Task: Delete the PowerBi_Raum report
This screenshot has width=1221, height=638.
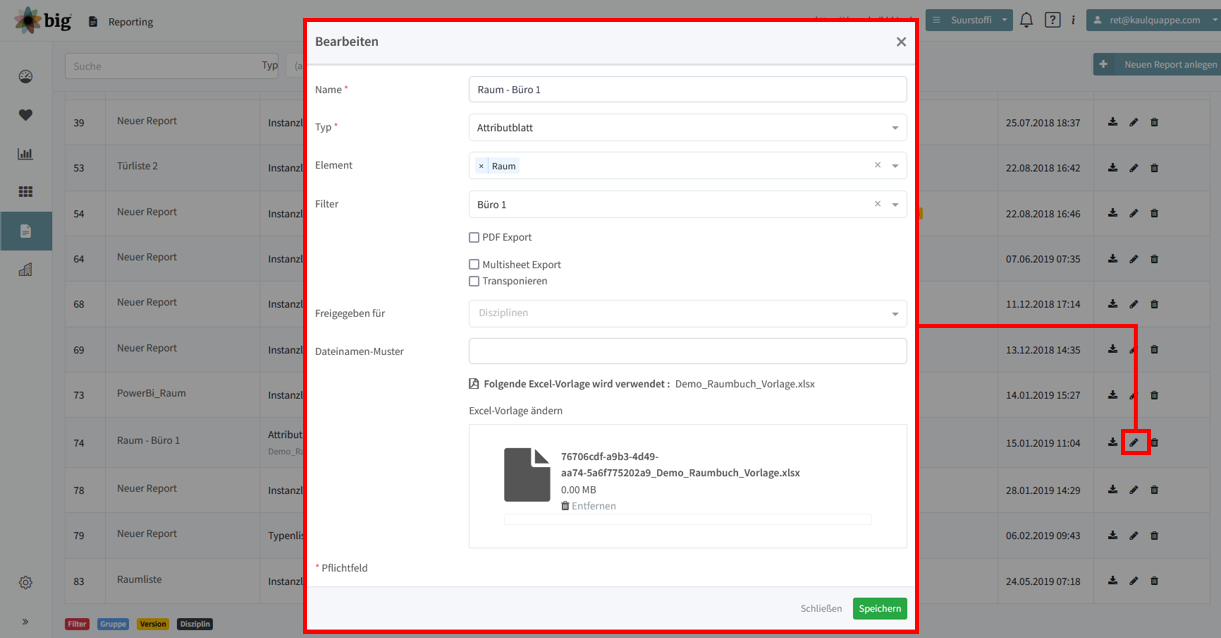Action: point(1154,395)
